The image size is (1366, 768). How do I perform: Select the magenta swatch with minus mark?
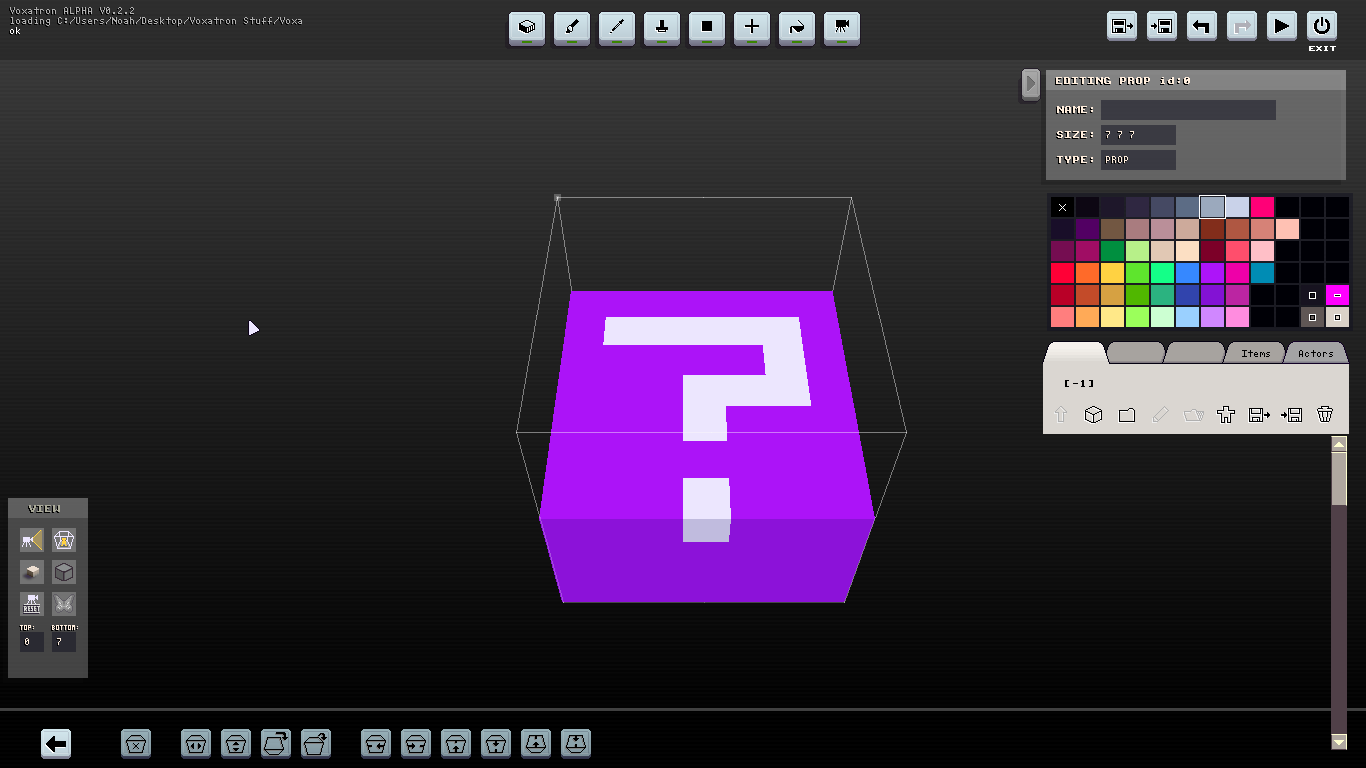pos(1338,295)
